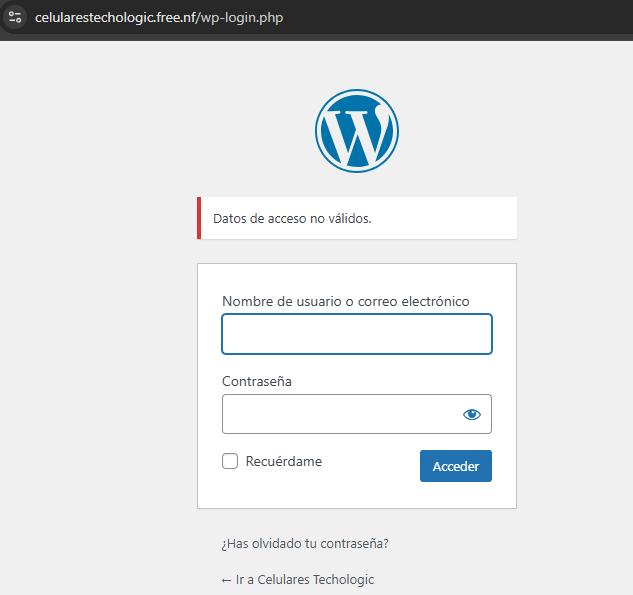This screenshot has height=595, width=633.
Task: Go back via Ir a Celulares Techologic link
Action: [298, 580]
